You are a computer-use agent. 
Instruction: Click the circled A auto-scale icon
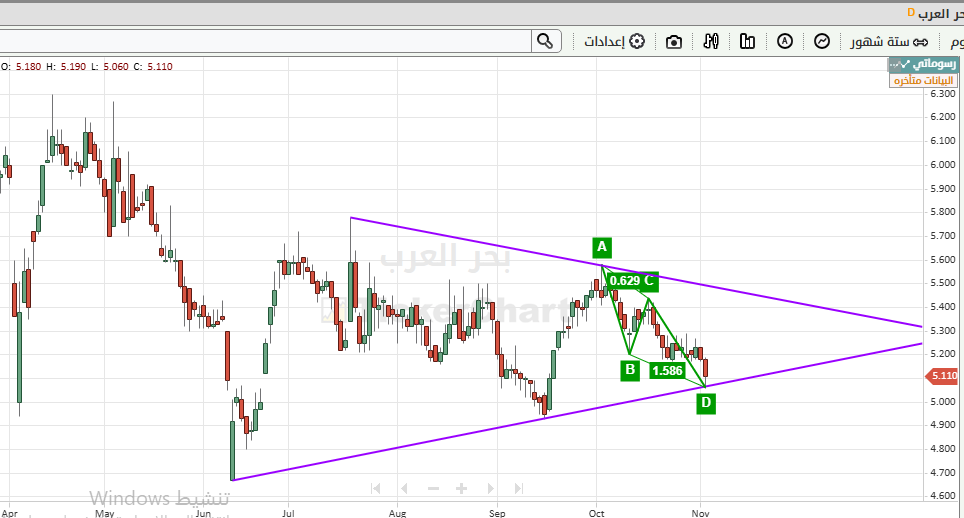coord(785,41)
